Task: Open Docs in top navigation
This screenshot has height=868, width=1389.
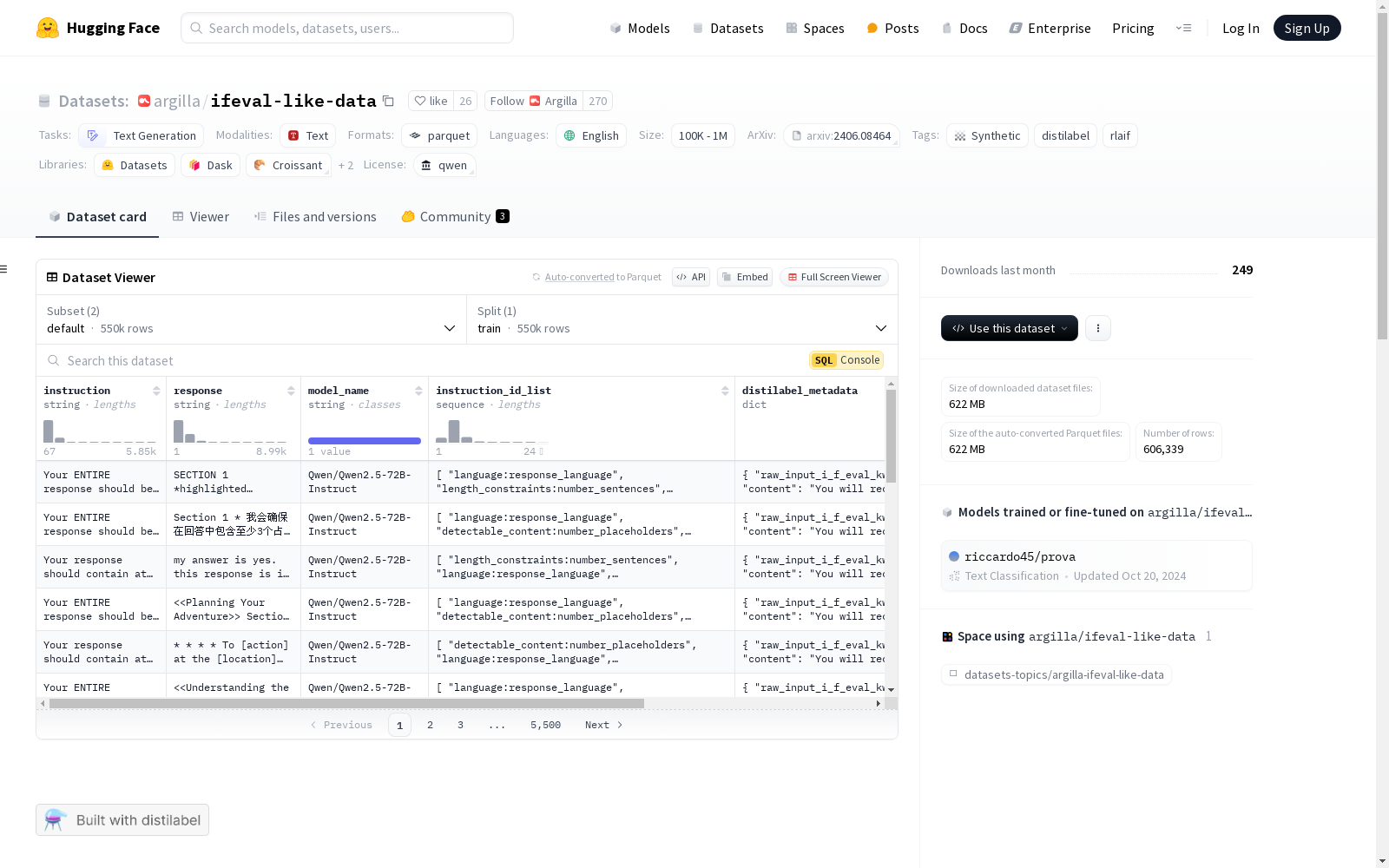Action: tap(964, 29)
